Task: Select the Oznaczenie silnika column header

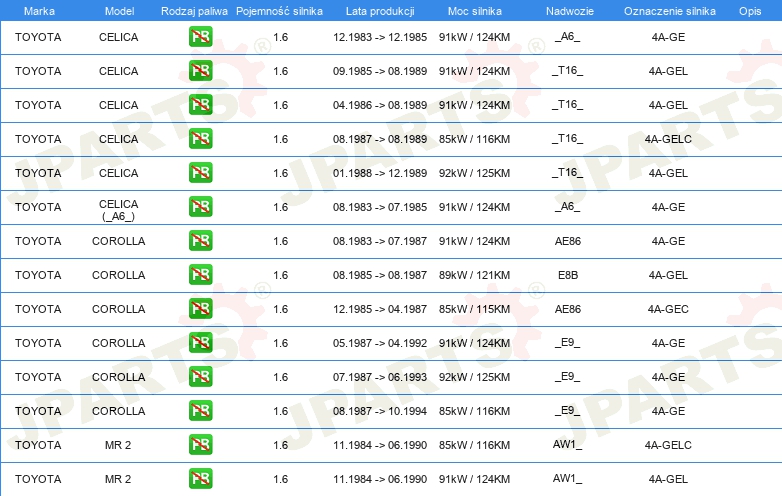Action: tap(669, 11)
